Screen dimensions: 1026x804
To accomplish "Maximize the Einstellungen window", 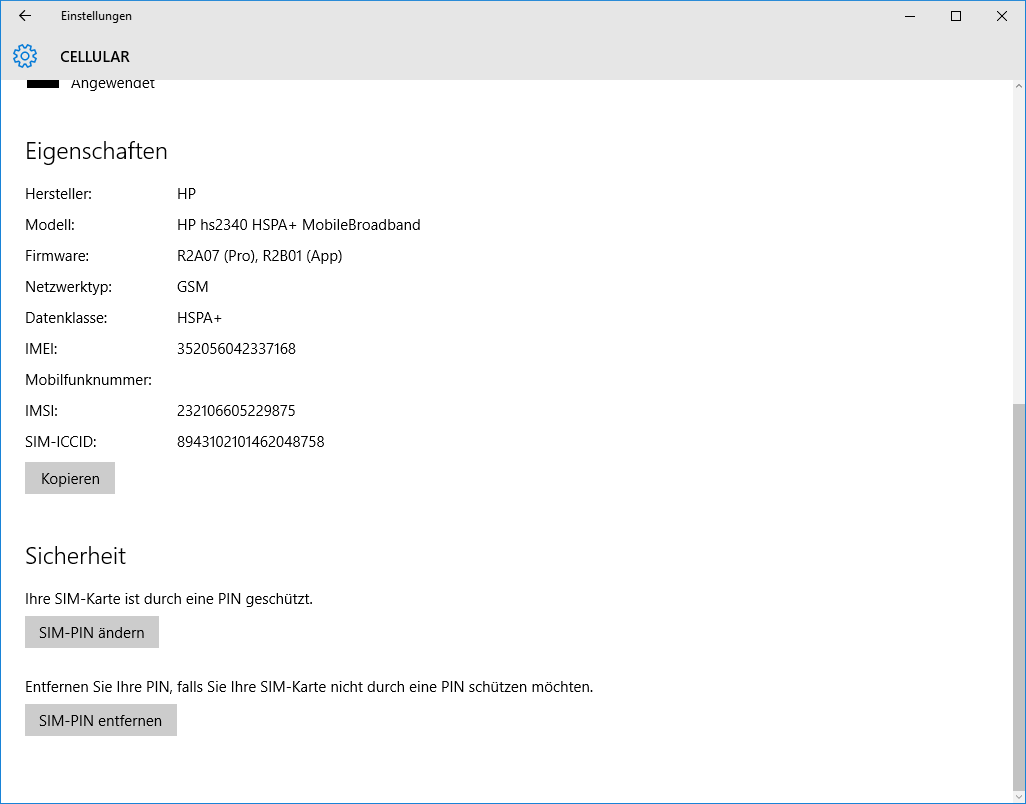I will tap(955, 16).
